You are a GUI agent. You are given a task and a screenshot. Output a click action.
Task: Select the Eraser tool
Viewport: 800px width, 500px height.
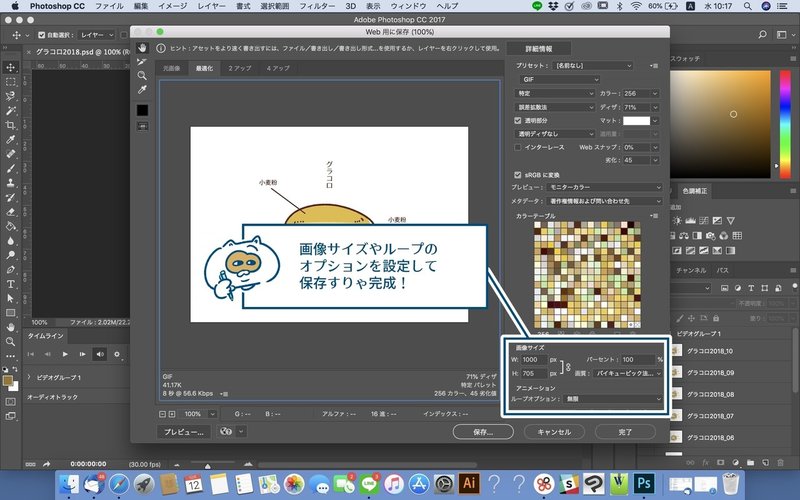pyautogui.click(x=10, y=212)
